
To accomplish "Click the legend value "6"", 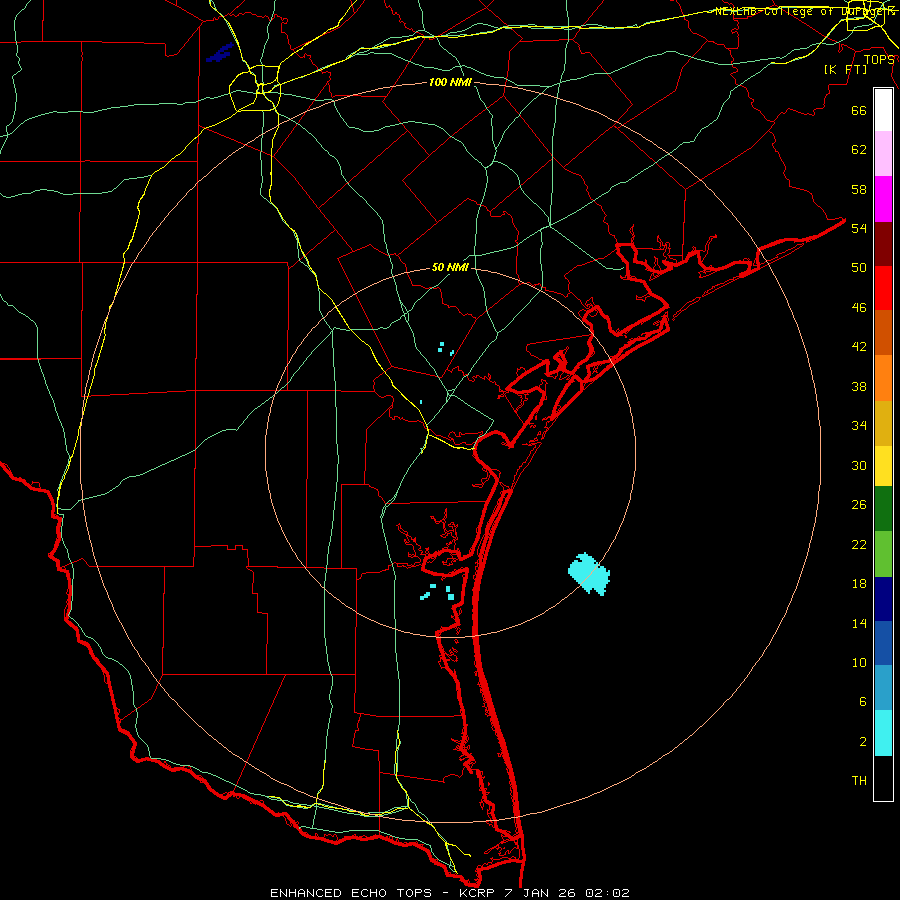I will 863,701.
